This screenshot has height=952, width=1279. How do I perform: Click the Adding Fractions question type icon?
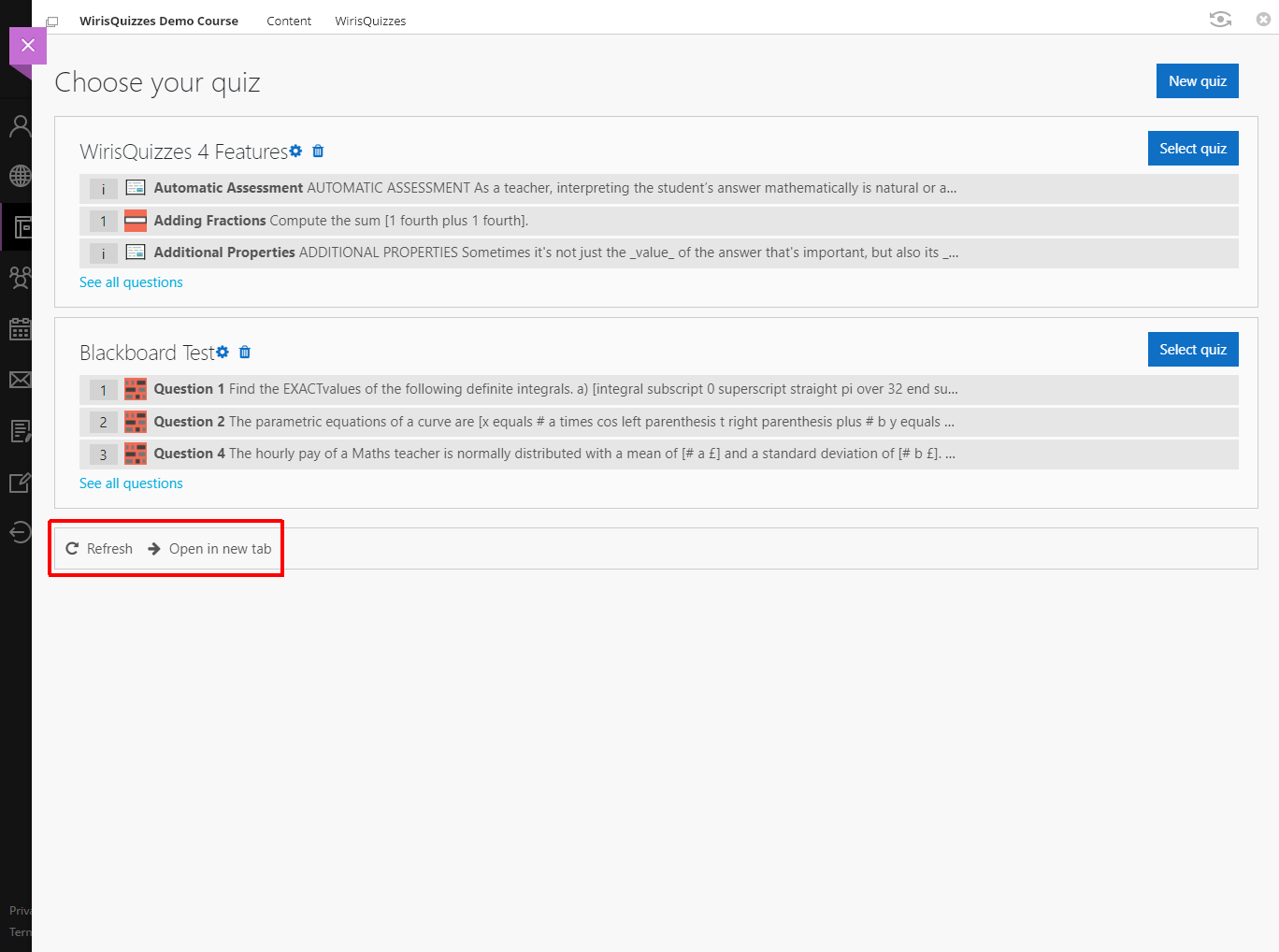(x=136, y=221)
